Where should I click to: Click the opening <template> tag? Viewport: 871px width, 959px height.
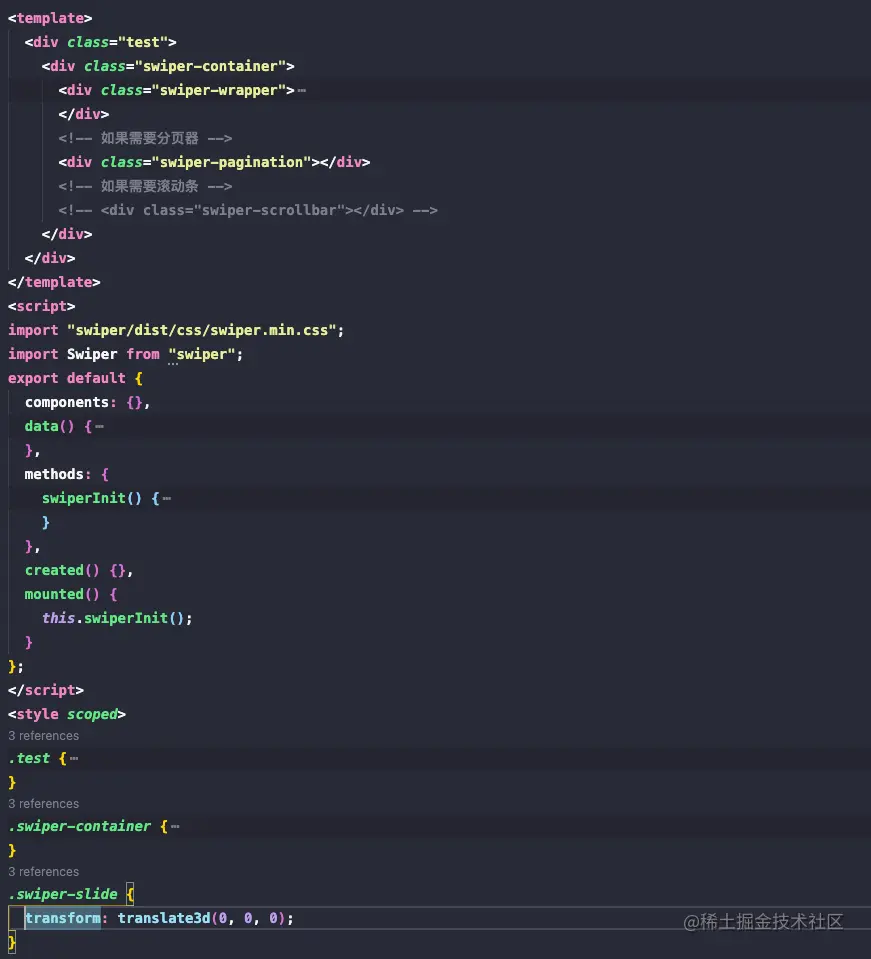[50, 18]
